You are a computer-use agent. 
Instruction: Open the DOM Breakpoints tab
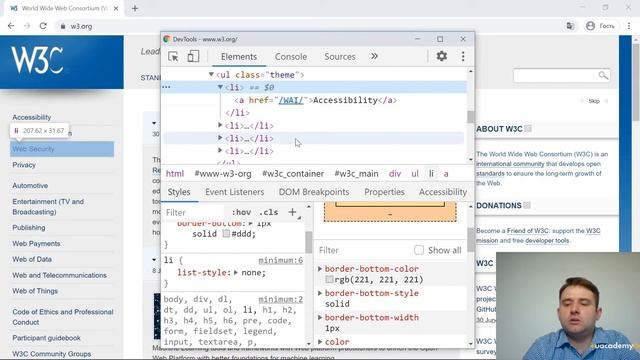click(x=314, y=192)
